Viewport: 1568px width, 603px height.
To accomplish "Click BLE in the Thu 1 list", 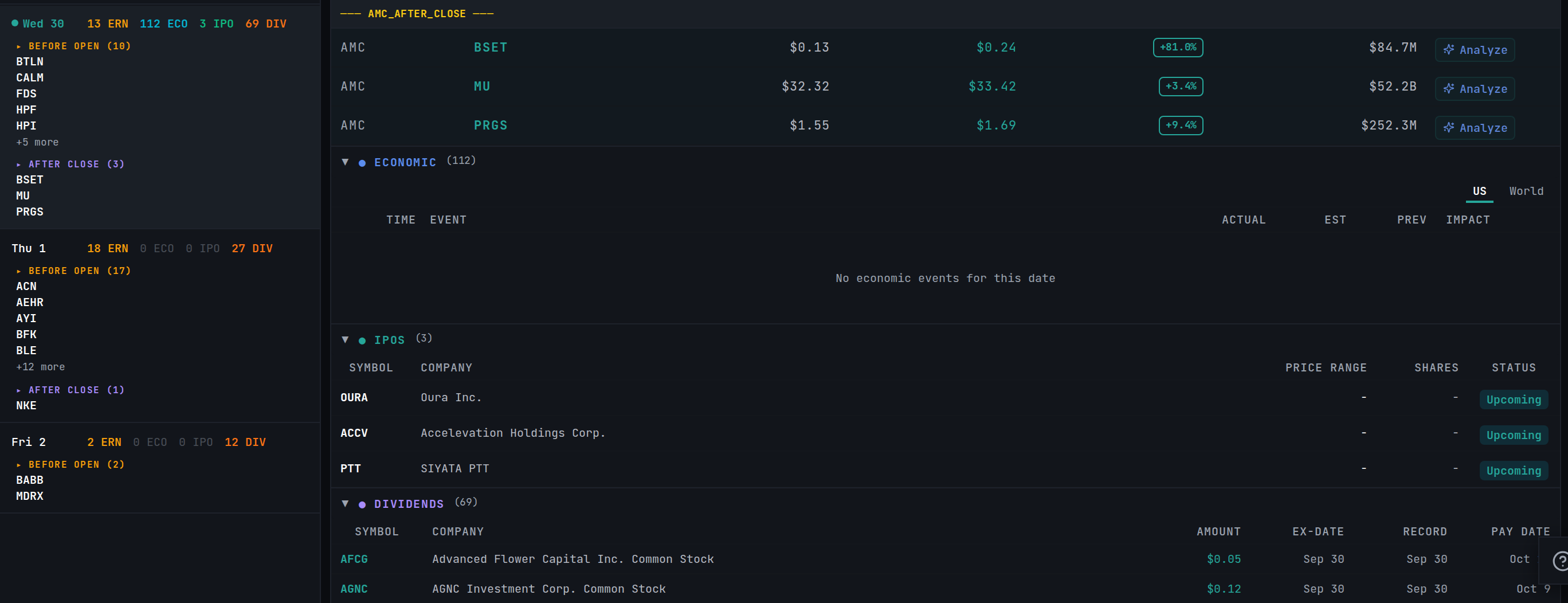I will (26, 351).
